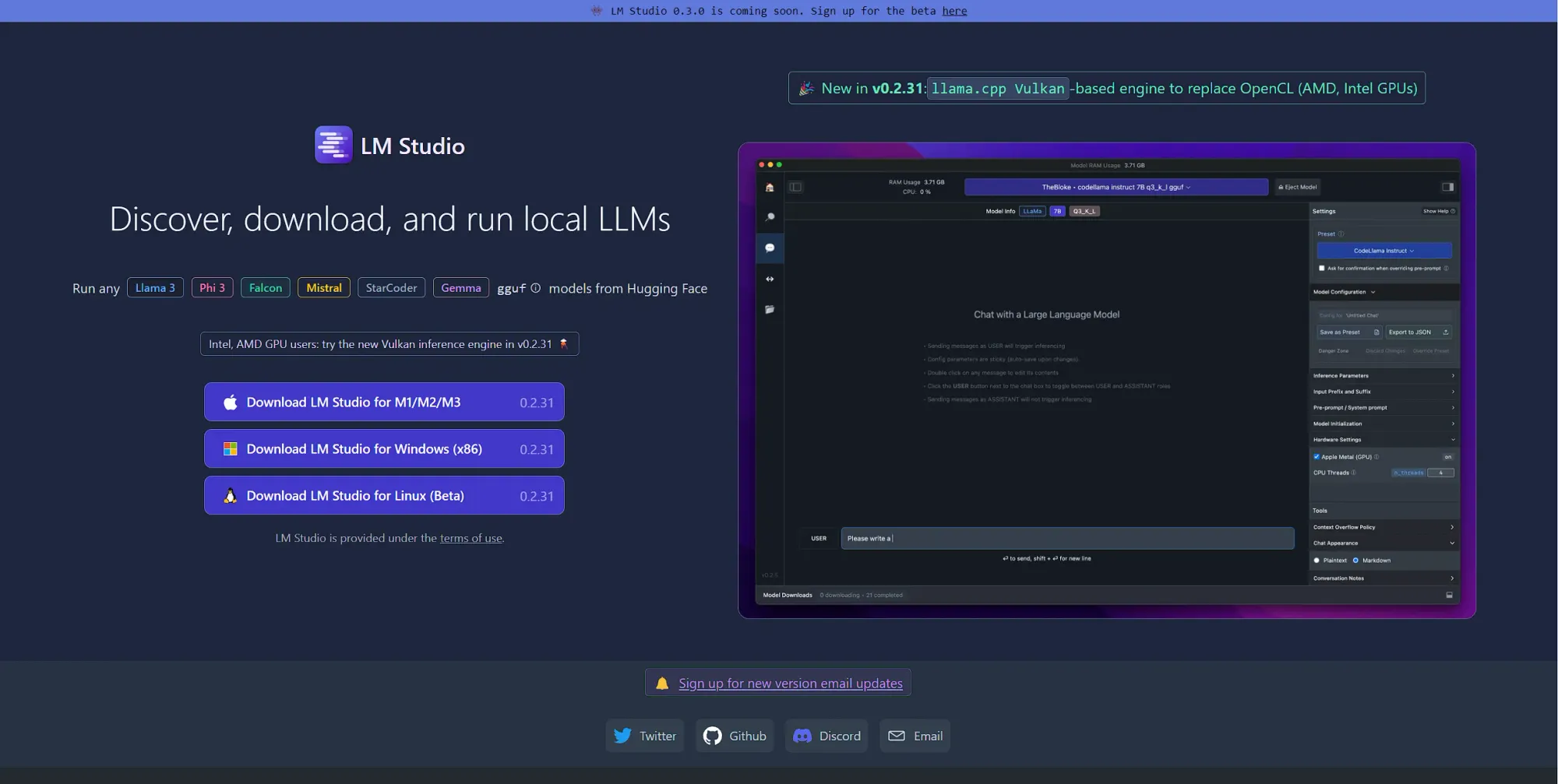Open the terms of use link
Viewport: 1558px width, 784px height.
click(x=471, y=538)
